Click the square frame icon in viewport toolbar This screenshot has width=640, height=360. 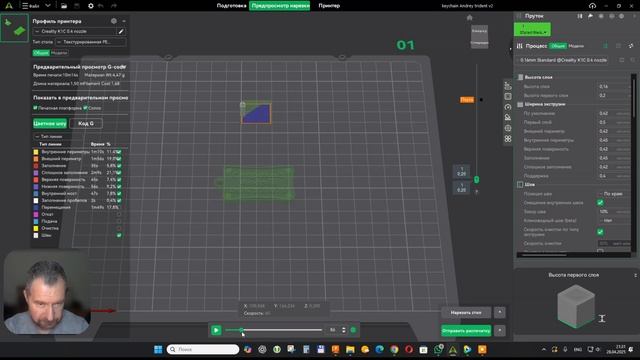point(508,96)
